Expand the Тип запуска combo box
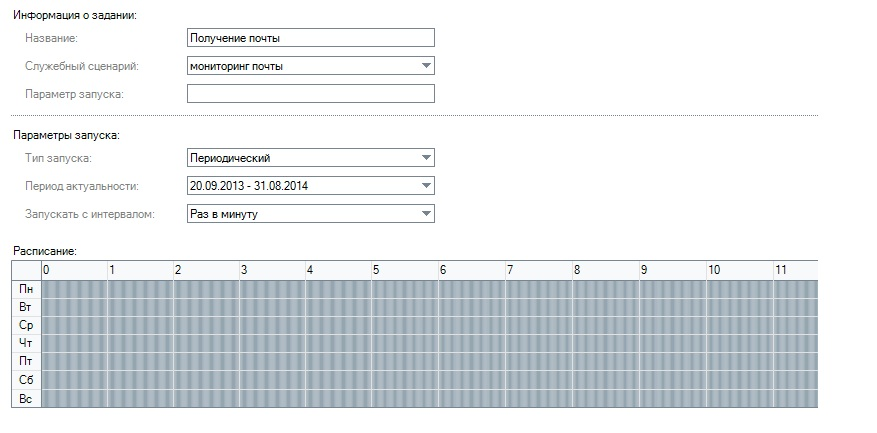 (426, 158)
